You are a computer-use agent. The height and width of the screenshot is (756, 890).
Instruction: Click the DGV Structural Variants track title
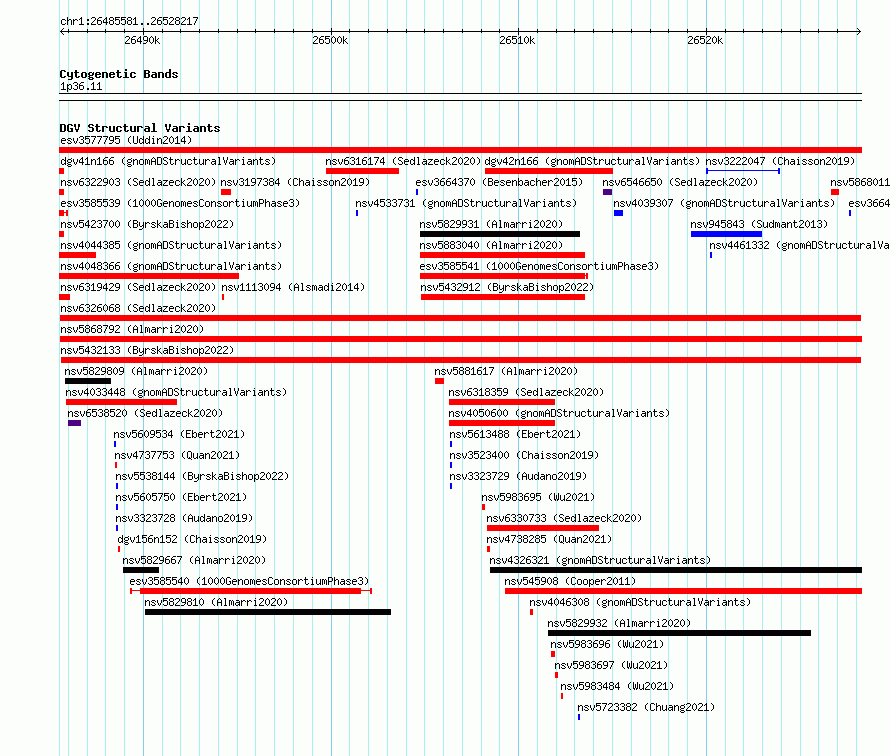(x=140, y=128)
